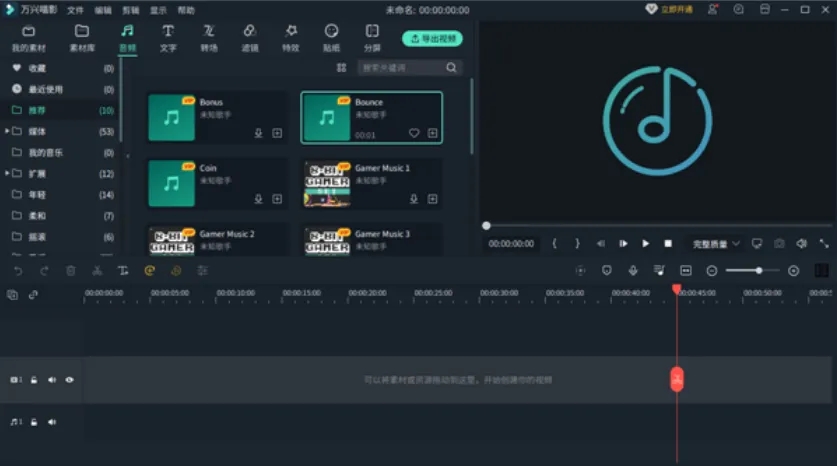Add Bounce audio to the project
Viewport: 837px width, 466px height.
[x=432, y=133]
